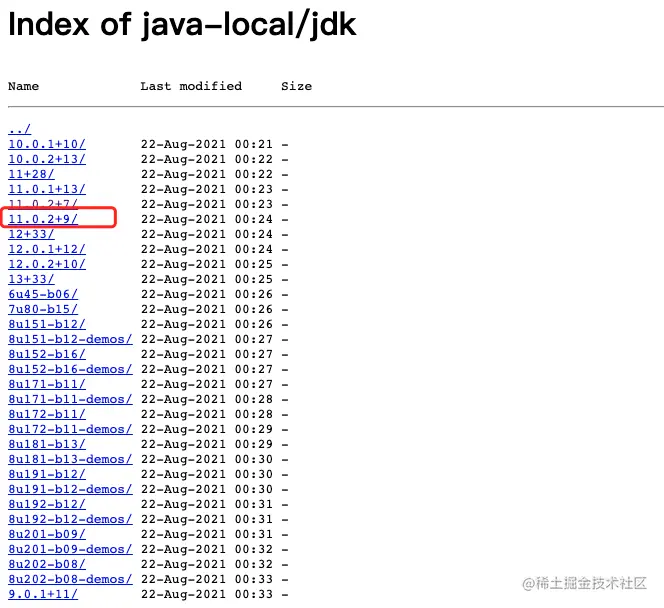
Task: Open the 13+33/ directory link
Action: click(31, 279)
